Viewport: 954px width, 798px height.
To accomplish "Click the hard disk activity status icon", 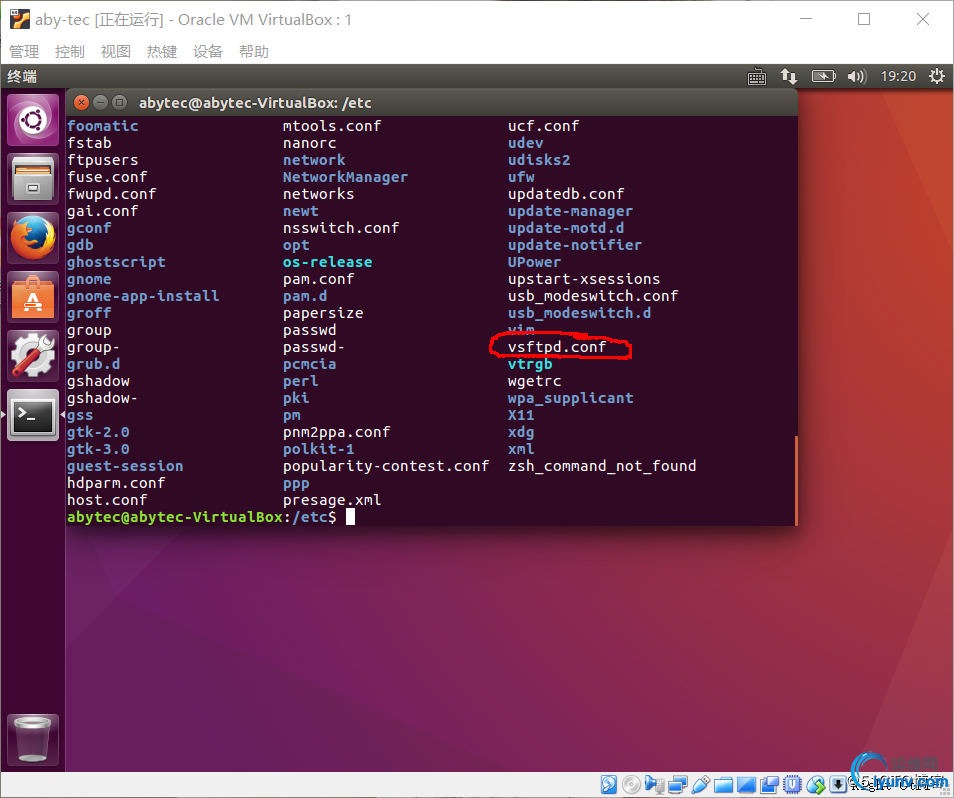I will coord(608,784).
